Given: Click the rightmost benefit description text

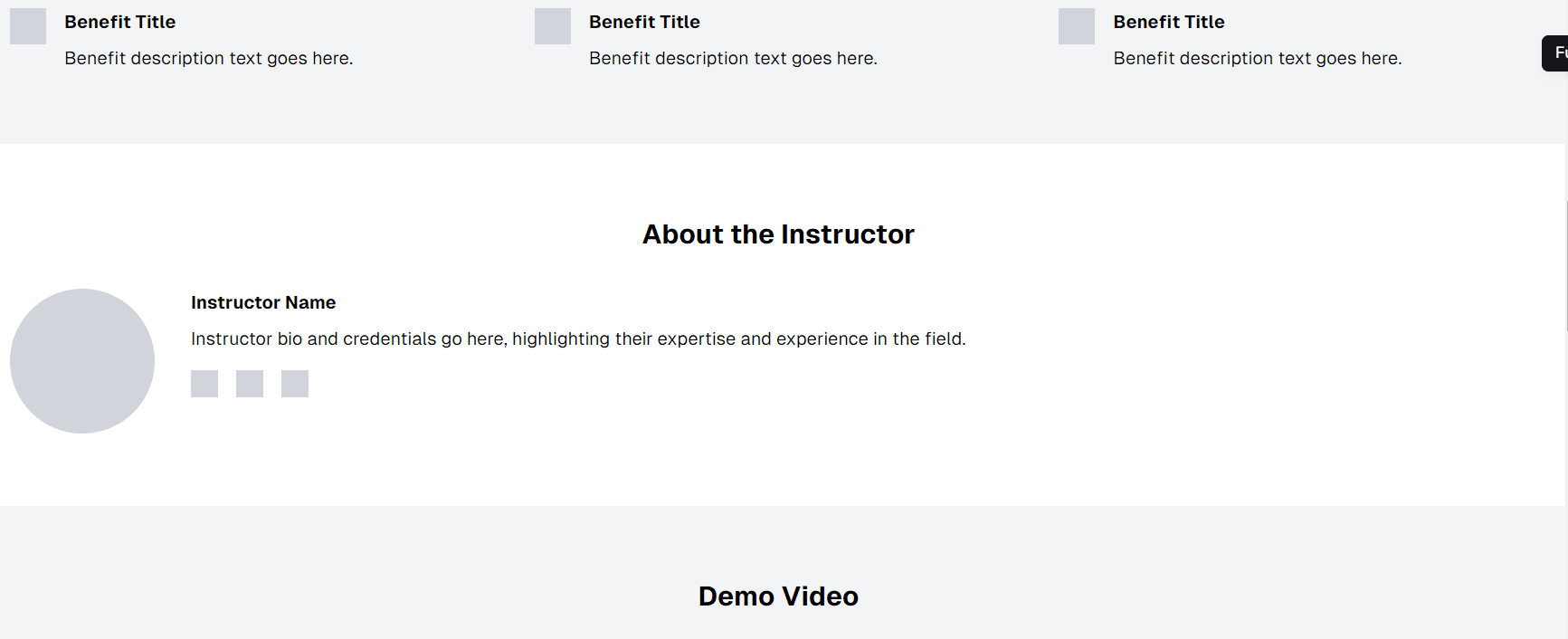Looking at the screenshot, I should coord(1258,58).
